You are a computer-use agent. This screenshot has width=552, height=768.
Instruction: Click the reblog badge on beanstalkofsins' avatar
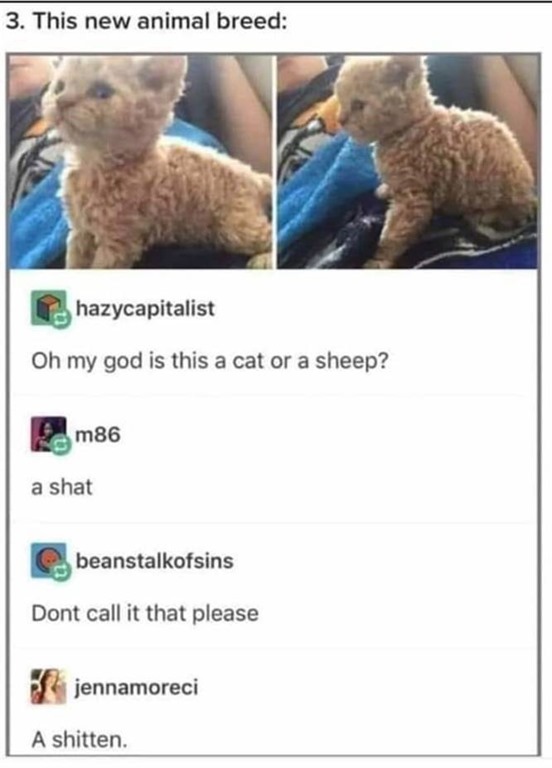tap(61, 572)
